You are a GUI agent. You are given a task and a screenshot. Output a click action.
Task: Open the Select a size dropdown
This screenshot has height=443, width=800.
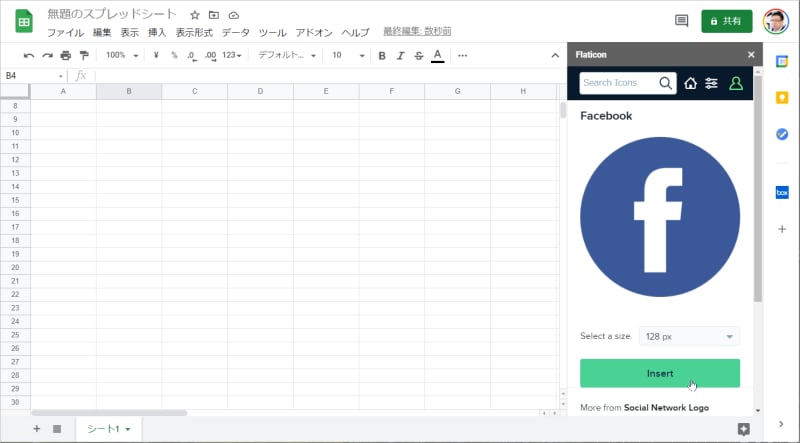coord(689,336)
